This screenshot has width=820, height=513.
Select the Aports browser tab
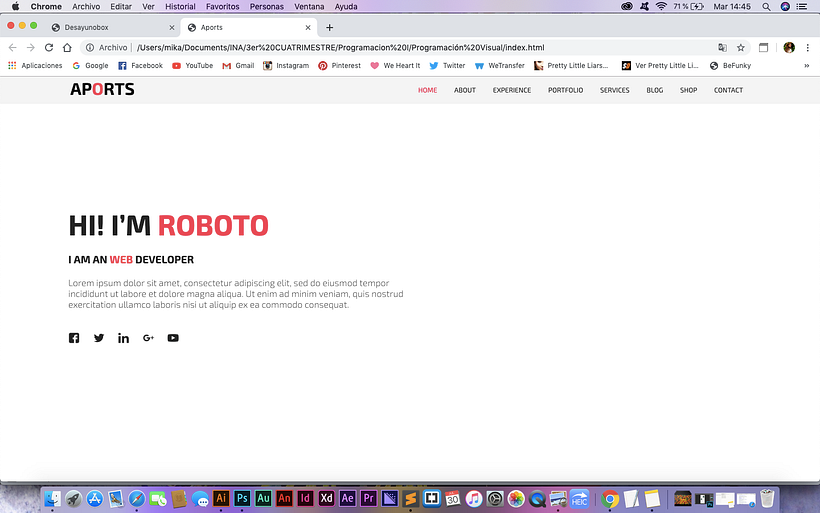click(x=249, y=28)
